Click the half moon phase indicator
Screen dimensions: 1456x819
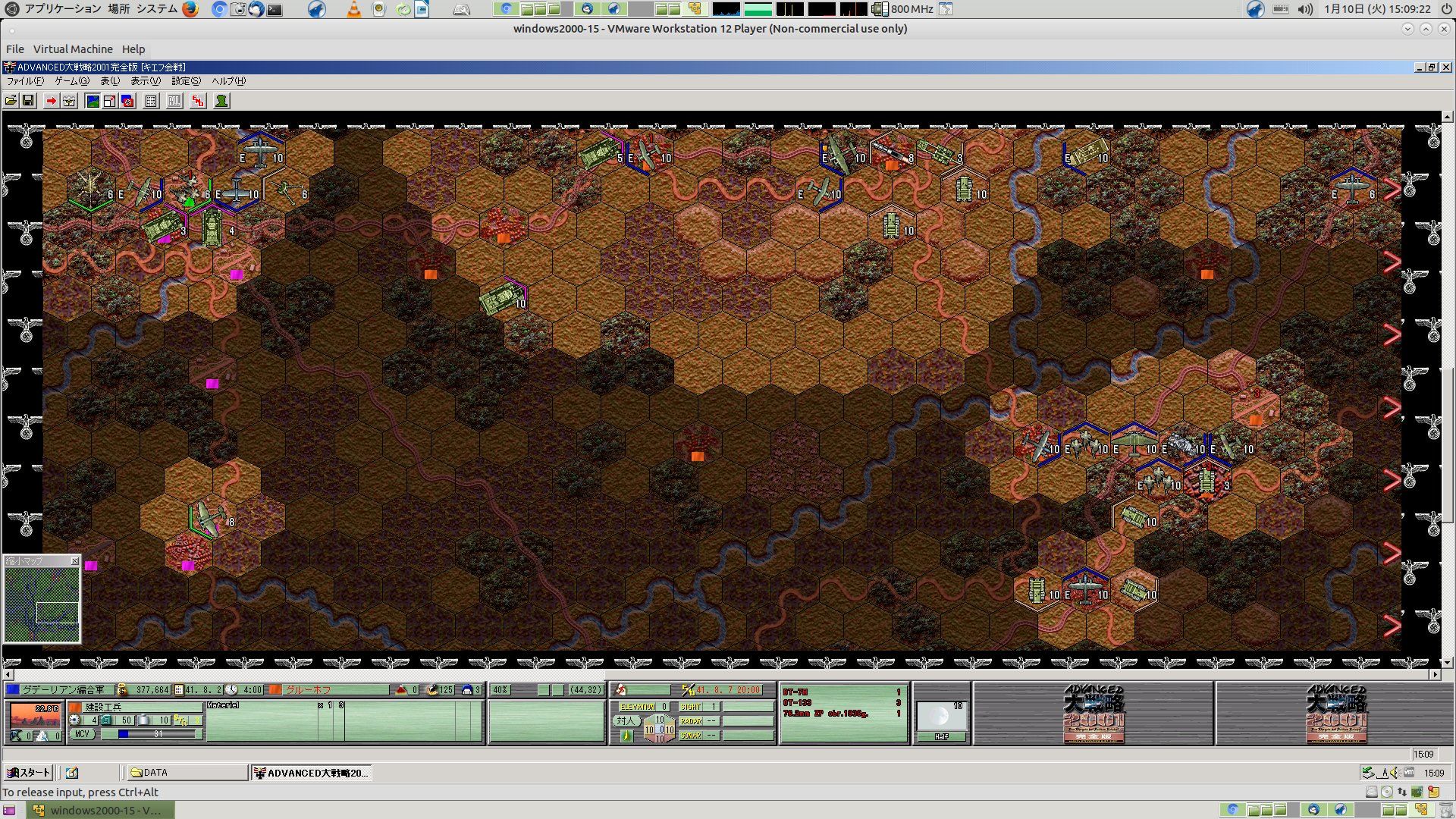pyautogui.click(x=940, y=717)
